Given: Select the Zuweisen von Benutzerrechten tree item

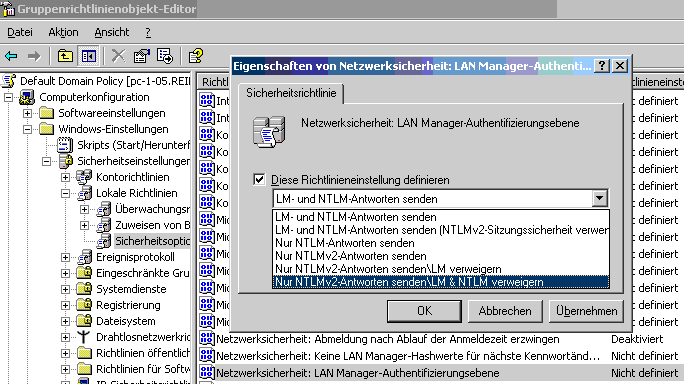Looking at the screenshot, I should (x=153, y=225).
